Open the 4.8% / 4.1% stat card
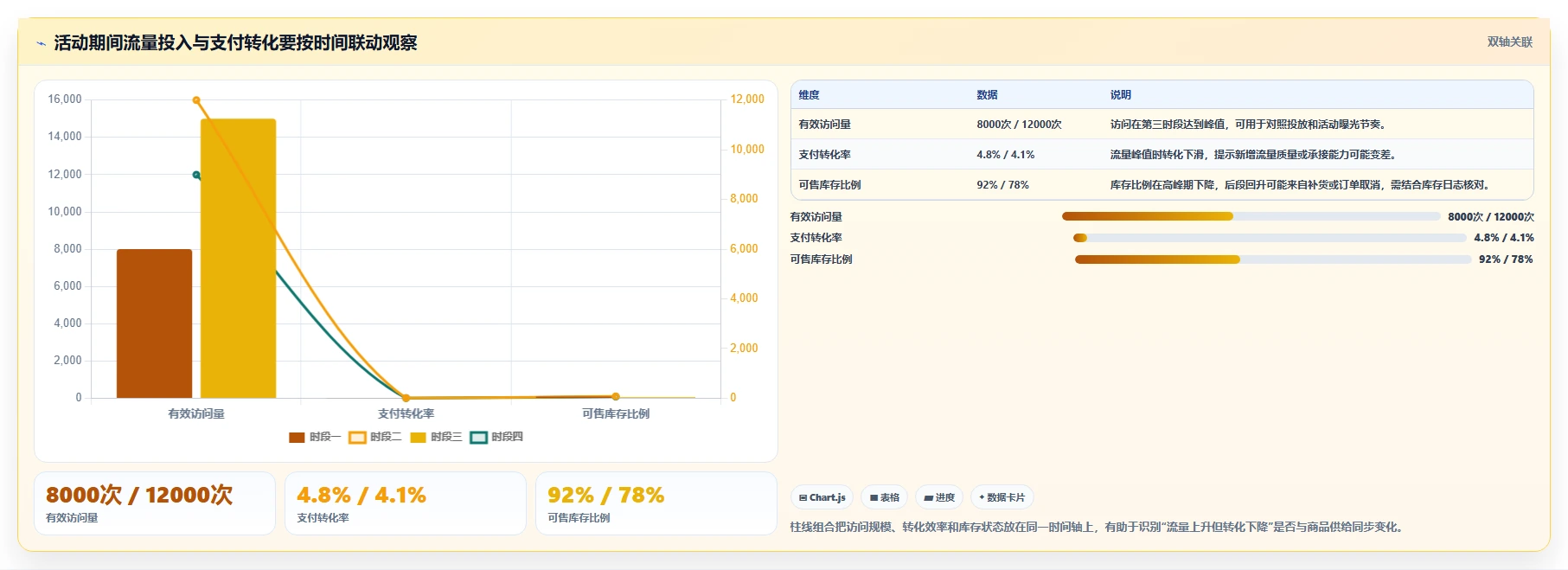1568x570 pixels. [406, 503]
